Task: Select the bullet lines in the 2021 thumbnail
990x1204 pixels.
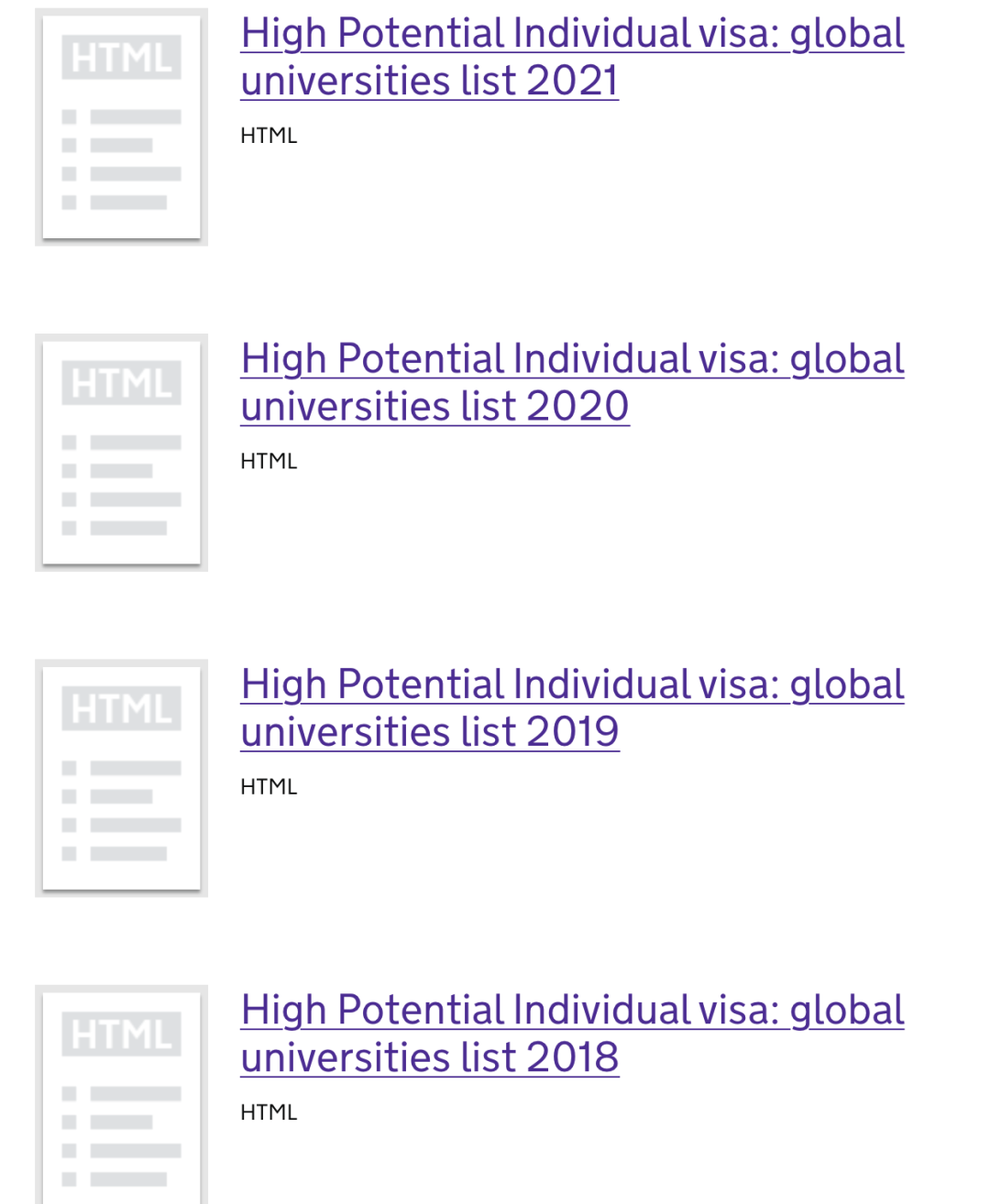Action: click(121, 159)
